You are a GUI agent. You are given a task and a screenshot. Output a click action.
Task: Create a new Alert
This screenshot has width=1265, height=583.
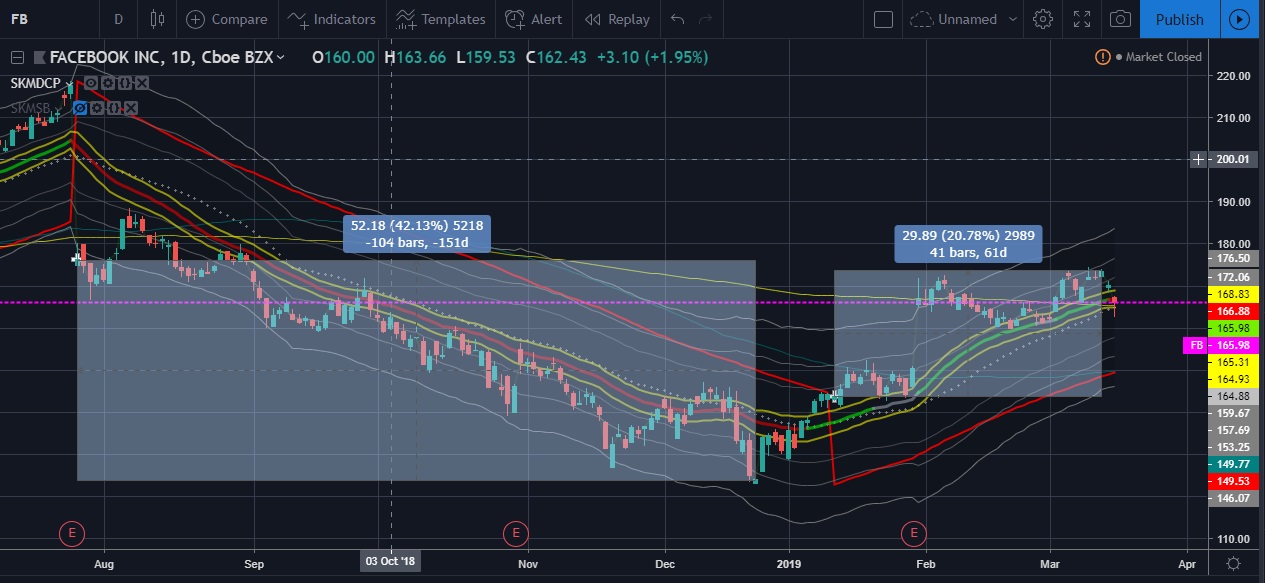click(533, 19)
